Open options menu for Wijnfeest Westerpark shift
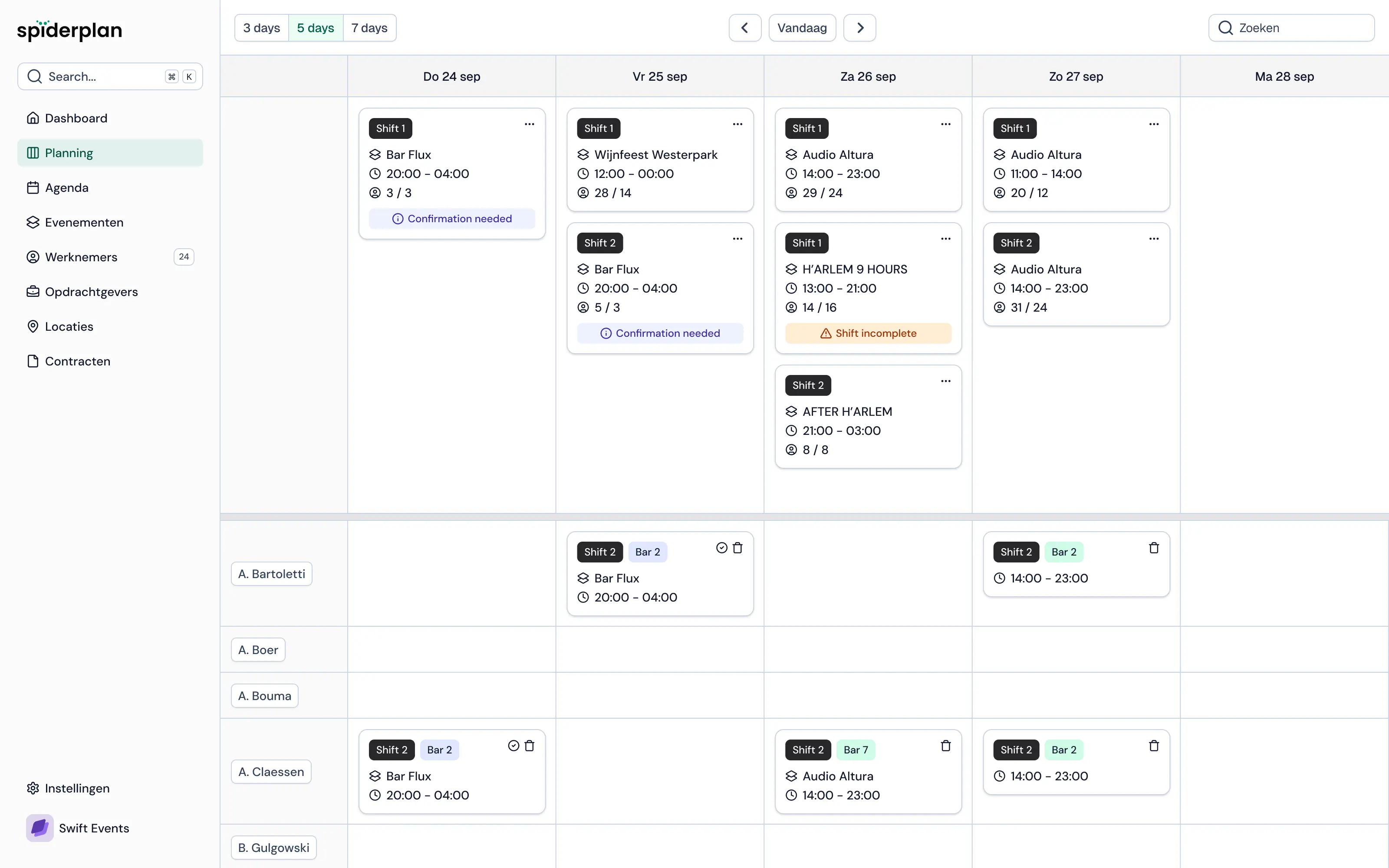The height and width of the screenshot is (868, 1389). [x=737, y=124]
